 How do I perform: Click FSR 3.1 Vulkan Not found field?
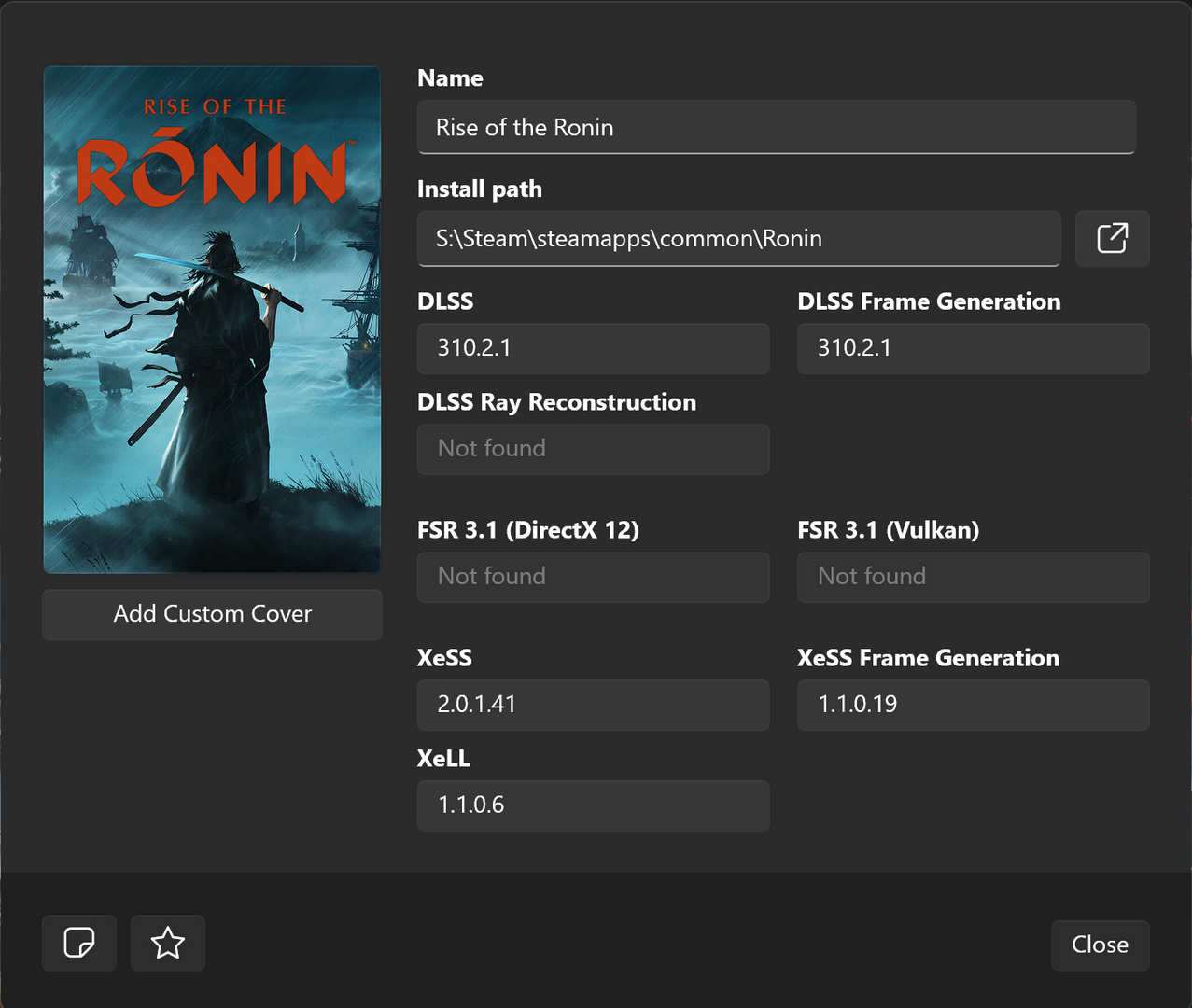pyautogui.click(x=973, y=577)
